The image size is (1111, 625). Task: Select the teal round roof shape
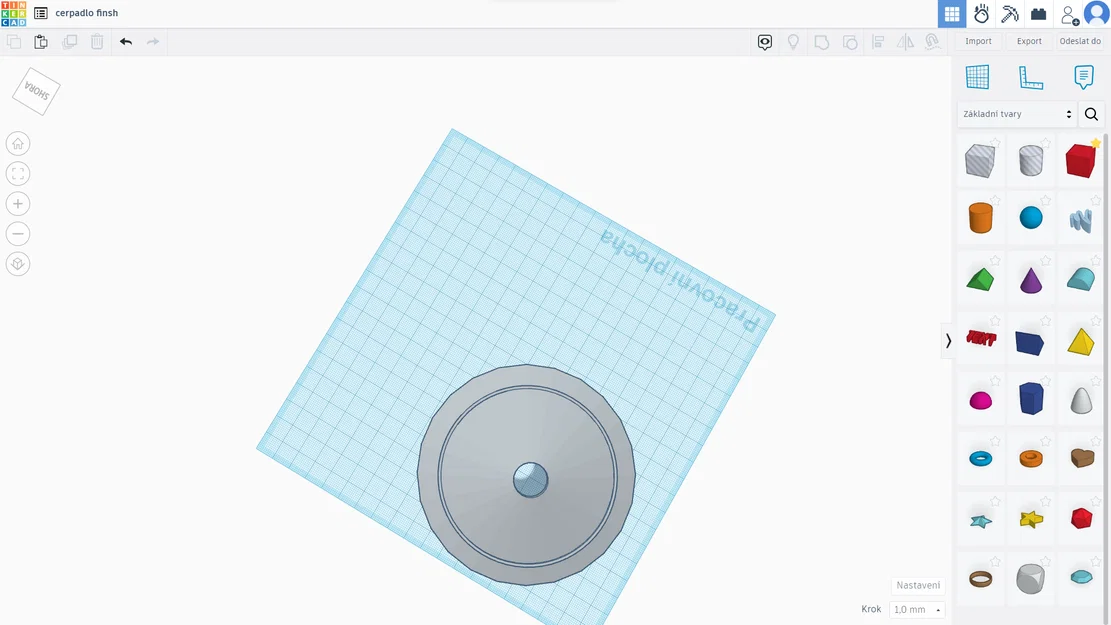coord(1081,279)
